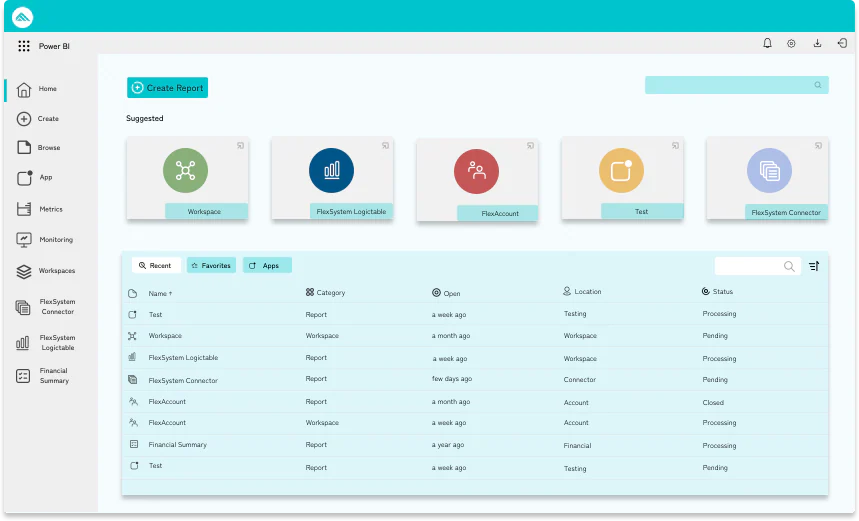Open FlexSystem Logictable row in table
859x521 pixels.
[474, 358]
